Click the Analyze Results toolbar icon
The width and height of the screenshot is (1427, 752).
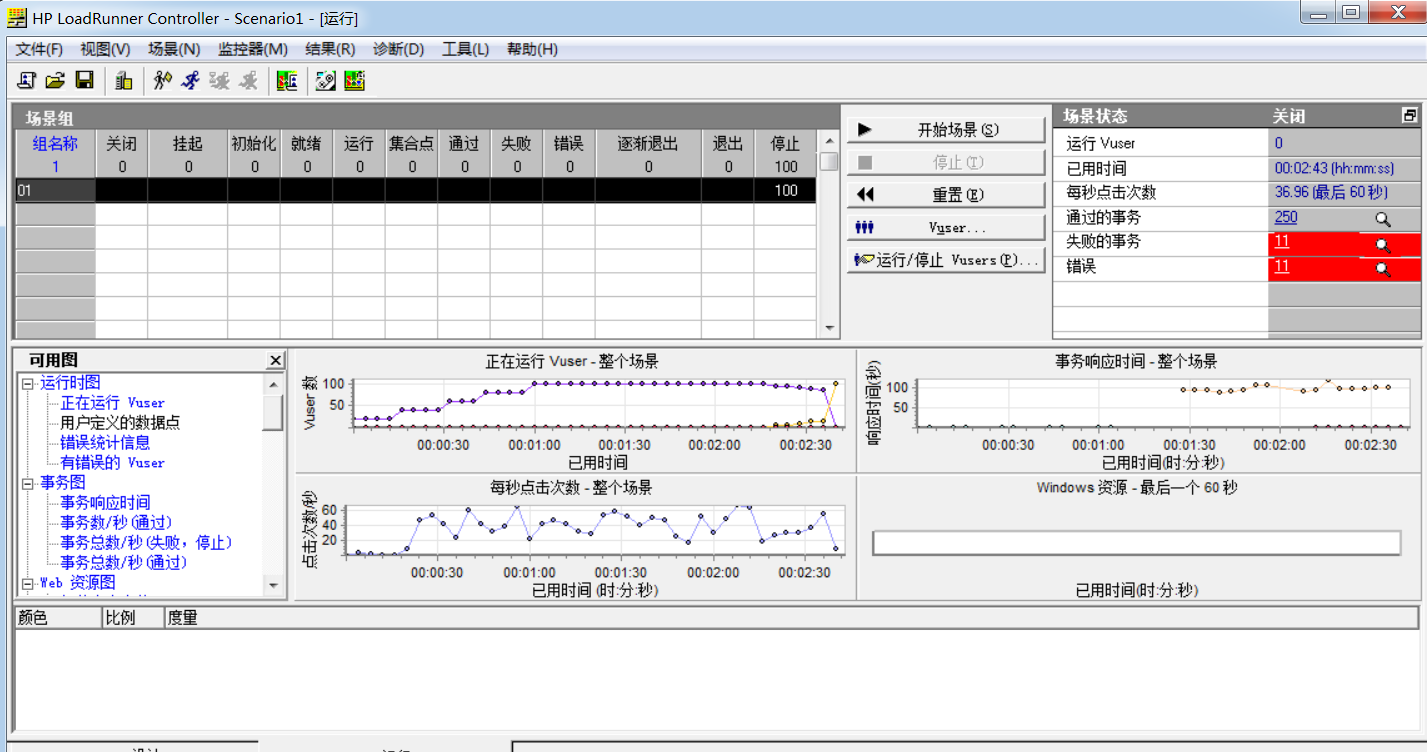pyautogui.click(x=353, y=81)
